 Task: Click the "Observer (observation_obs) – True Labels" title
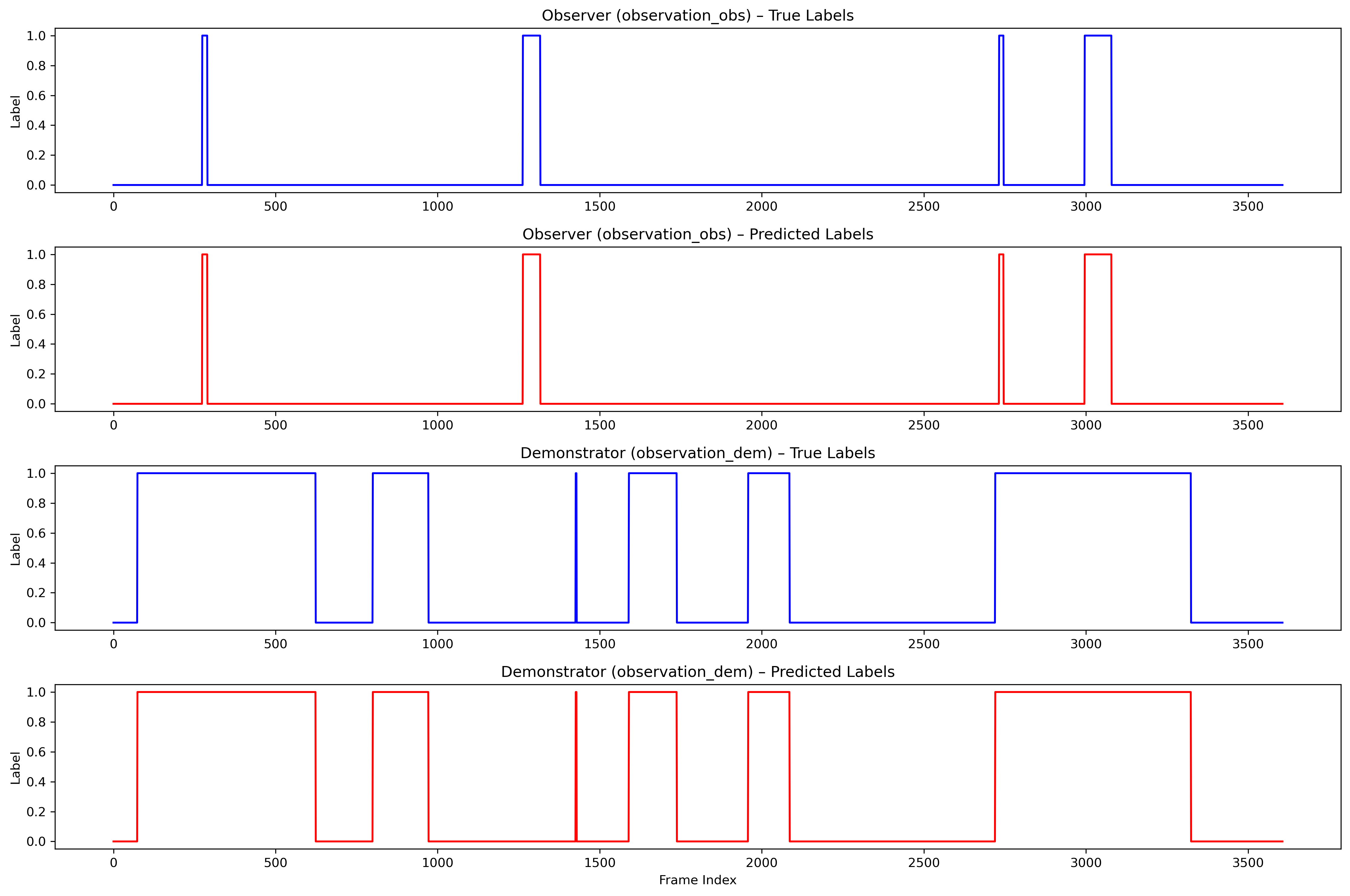(x=698, y=15)
